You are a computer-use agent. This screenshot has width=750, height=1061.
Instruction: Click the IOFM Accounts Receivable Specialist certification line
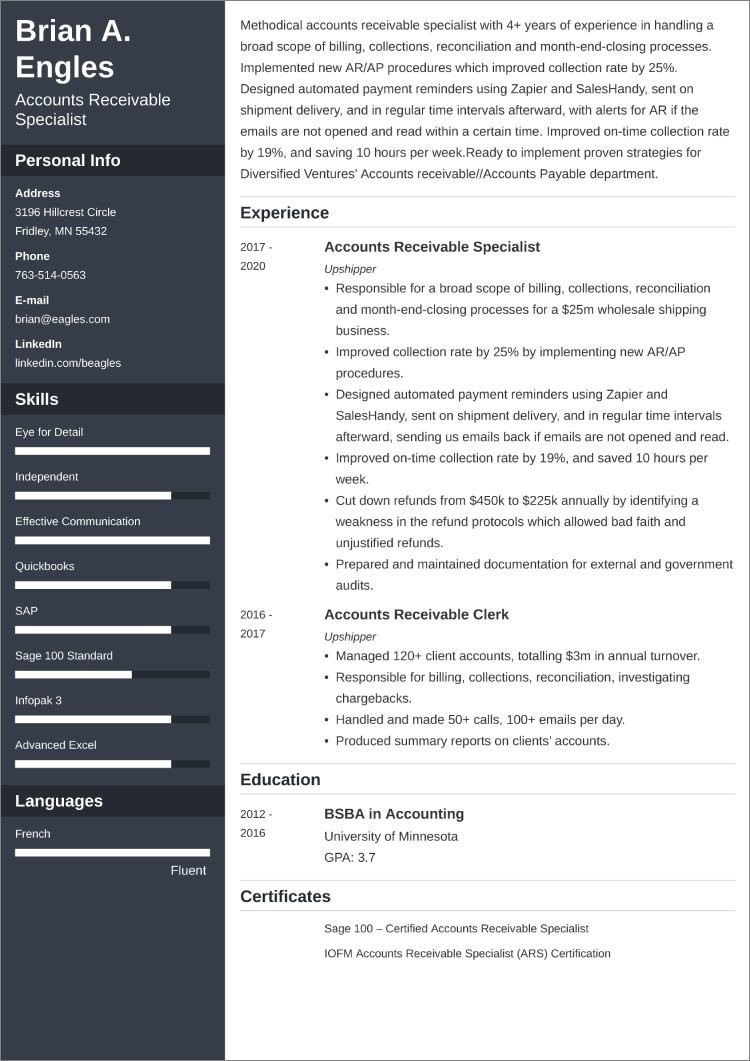point(467,954)
